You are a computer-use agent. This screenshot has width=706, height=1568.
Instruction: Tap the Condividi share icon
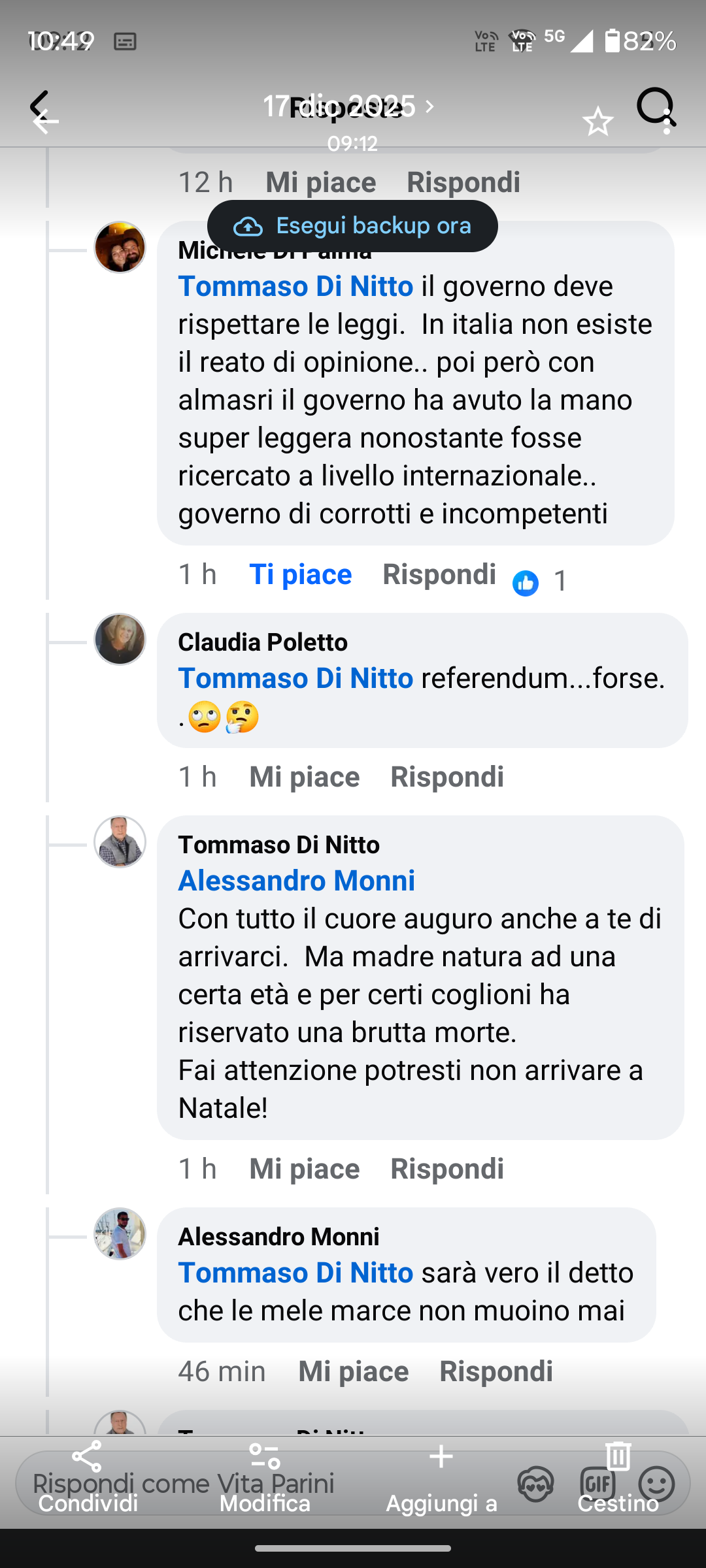[88, 1457]
